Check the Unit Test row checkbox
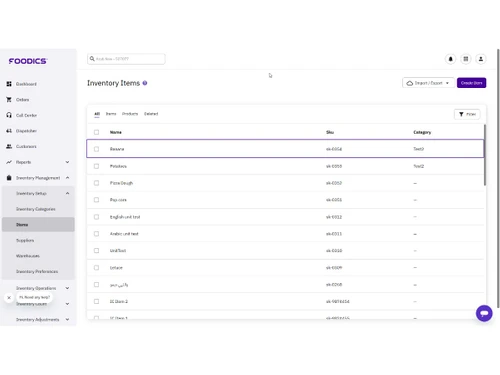 click(96, 251)
